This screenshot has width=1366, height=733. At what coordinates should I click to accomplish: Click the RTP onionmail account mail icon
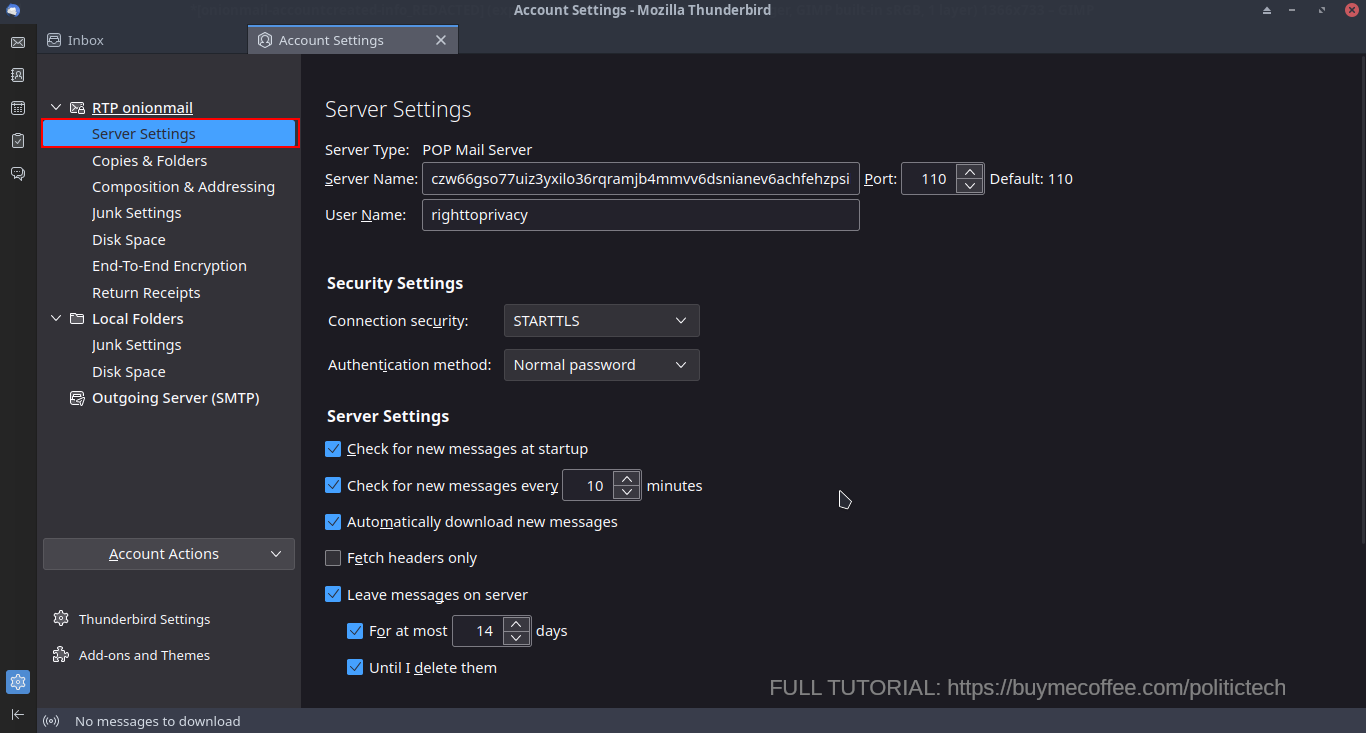point(77,108)
